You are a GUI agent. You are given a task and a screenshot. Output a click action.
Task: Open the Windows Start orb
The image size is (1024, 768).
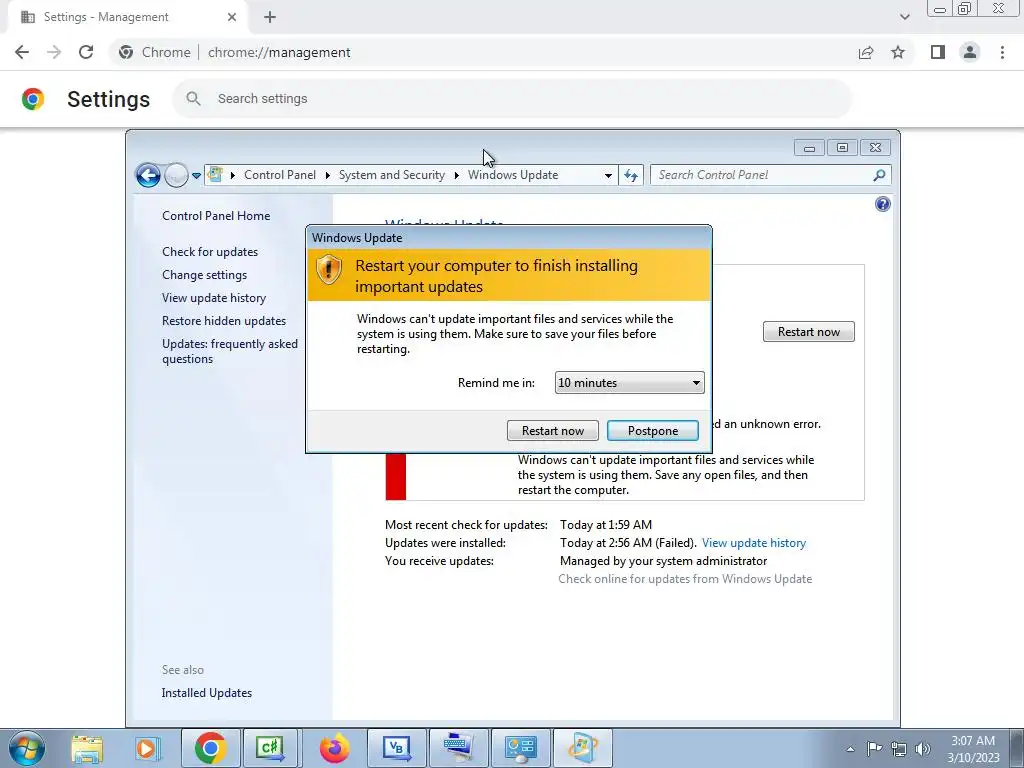(26, 748)
